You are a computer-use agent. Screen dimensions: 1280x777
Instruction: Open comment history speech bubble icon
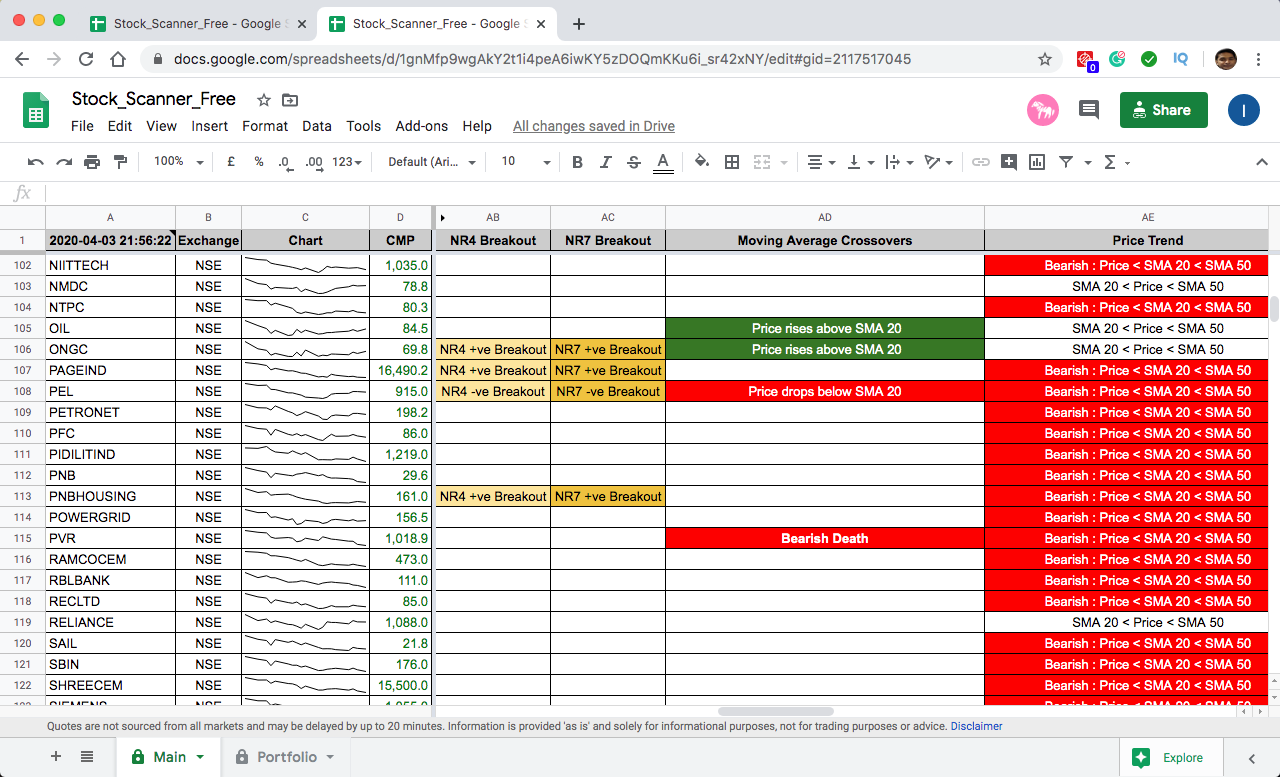(1089, 110)
